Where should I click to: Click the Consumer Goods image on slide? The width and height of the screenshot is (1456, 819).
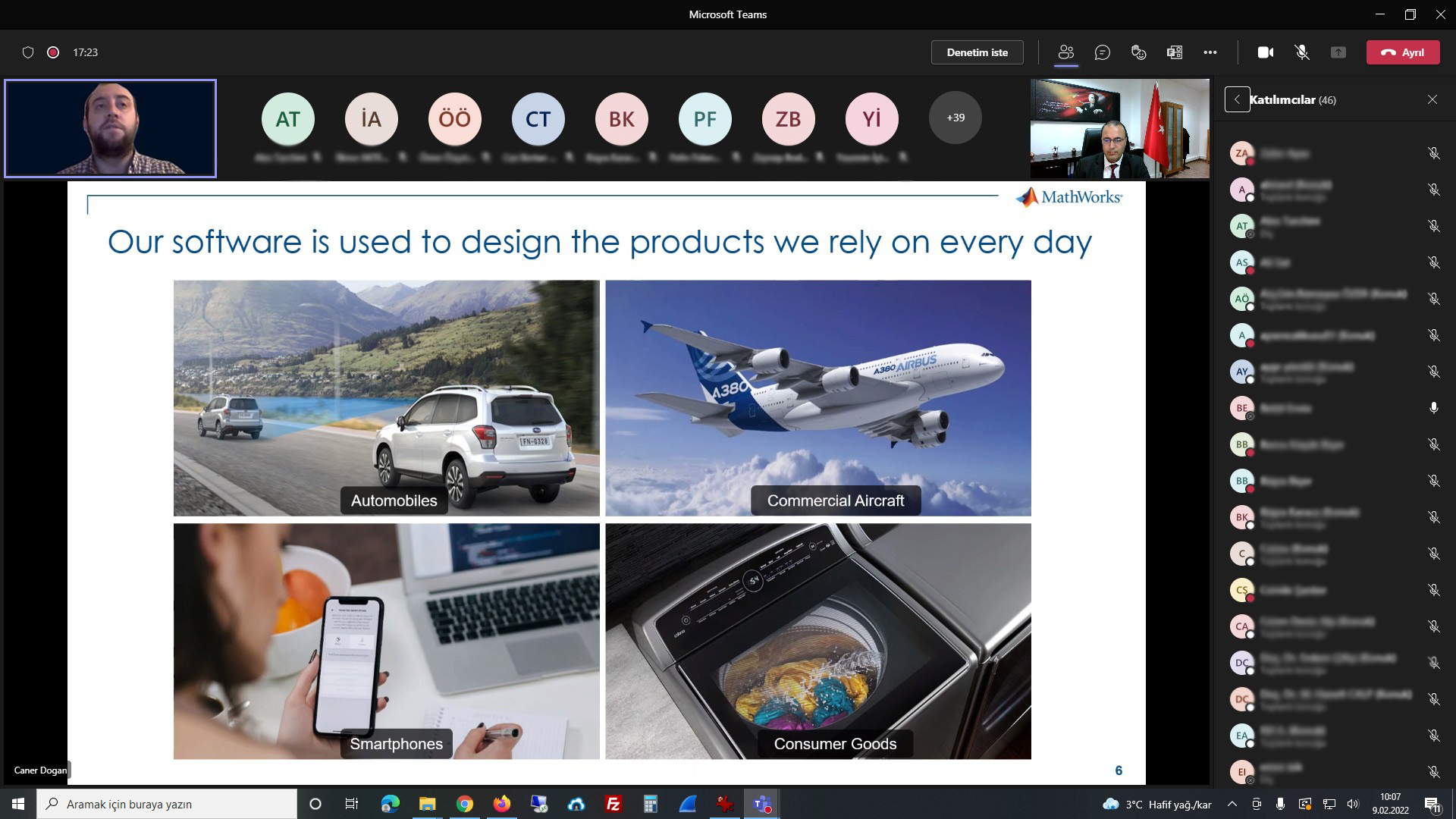click(x=818, y=641)
